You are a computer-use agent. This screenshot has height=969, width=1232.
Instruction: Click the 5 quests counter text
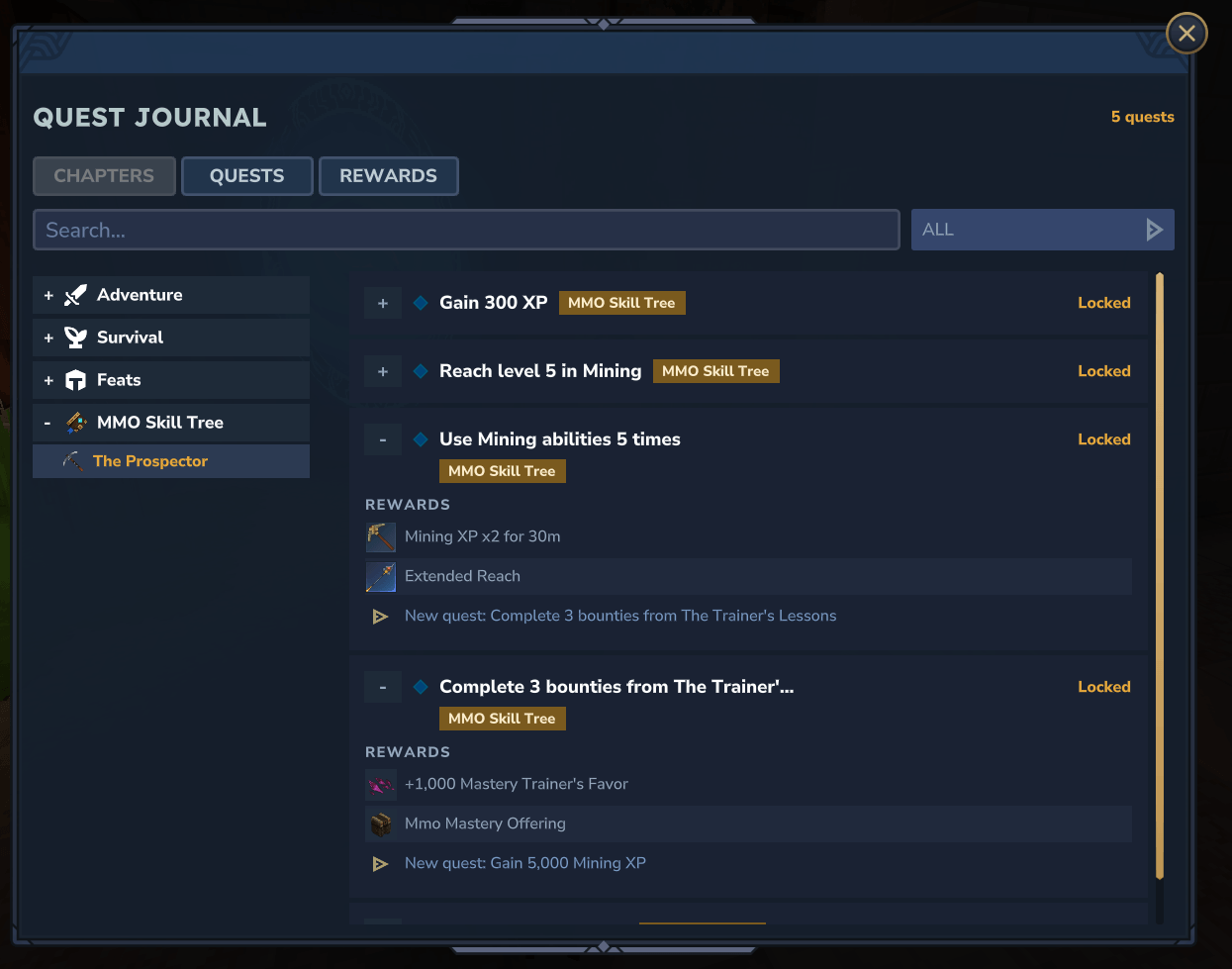pos(1143,117)
